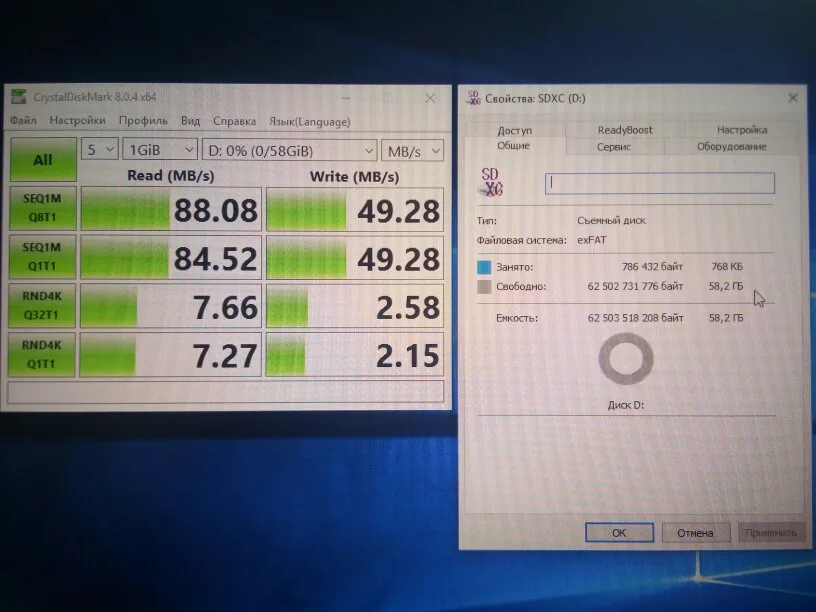The image size is (816, 612).
Task: Open the Настройки menu
Action: (77, 120)
